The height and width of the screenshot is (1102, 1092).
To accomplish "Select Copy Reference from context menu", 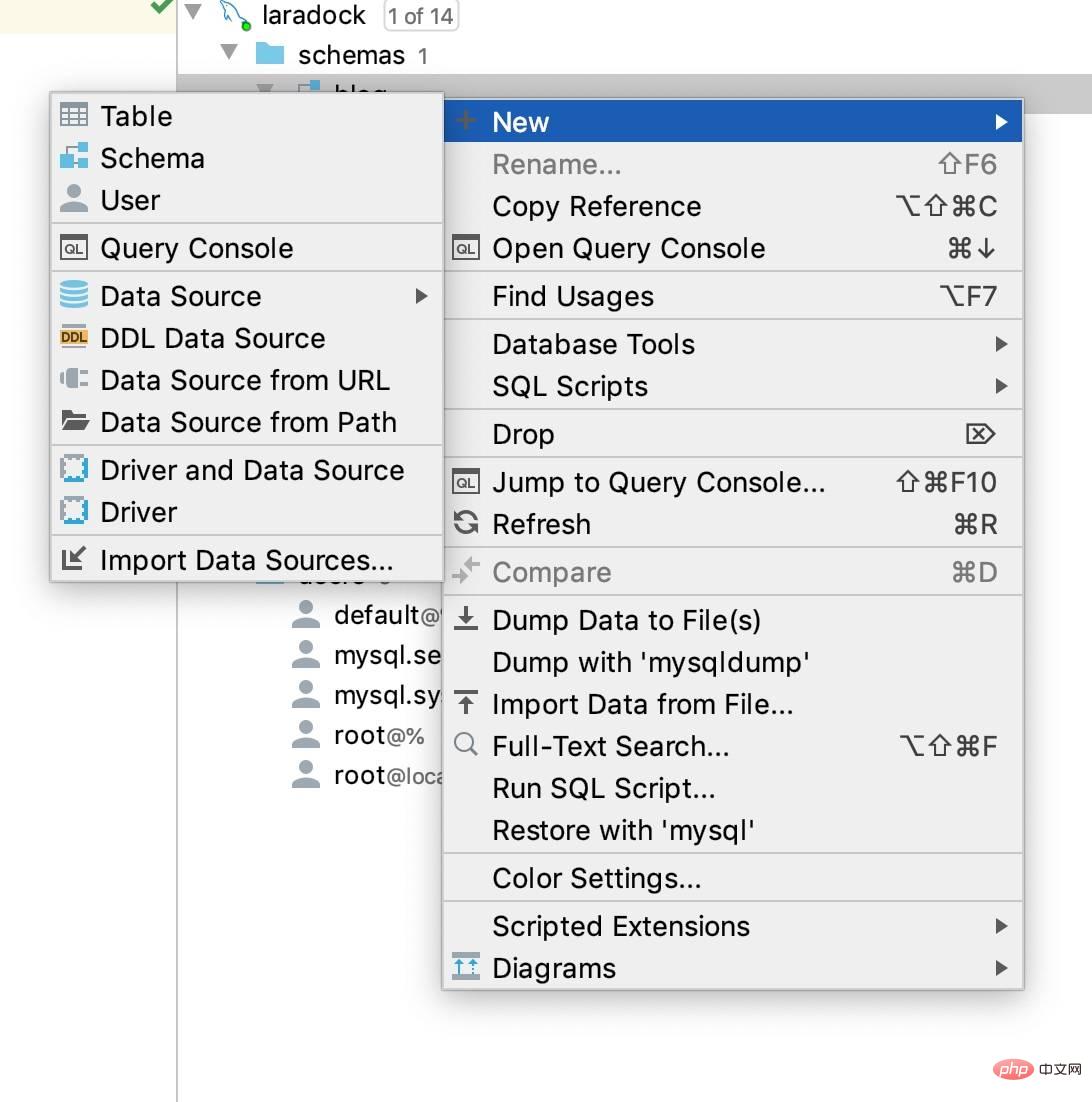I will click(x=733, y=206).
